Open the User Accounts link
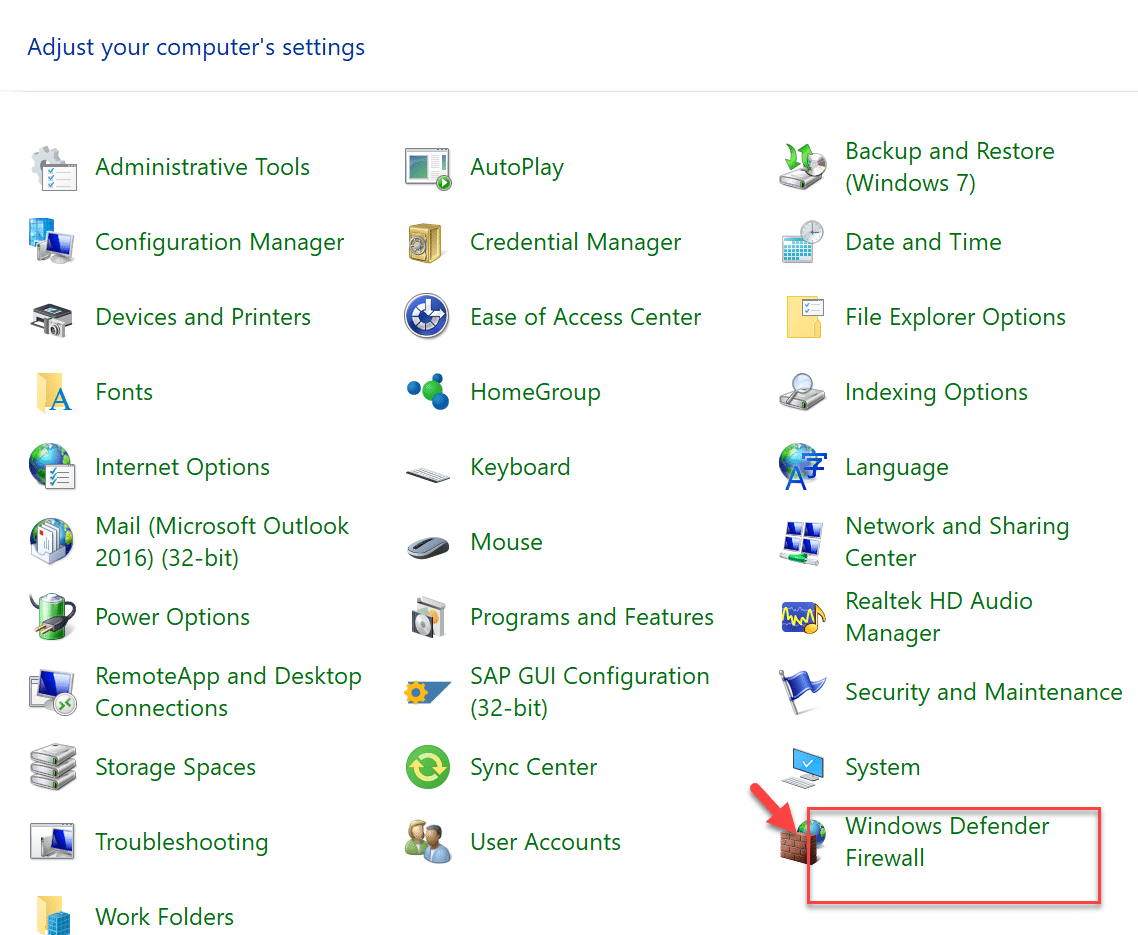 pos(545,842)
